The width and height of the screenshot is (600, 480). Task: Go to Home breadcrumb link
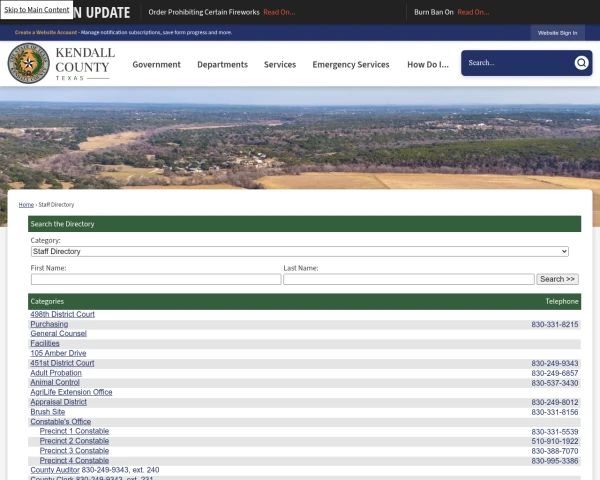pos(26,204)
